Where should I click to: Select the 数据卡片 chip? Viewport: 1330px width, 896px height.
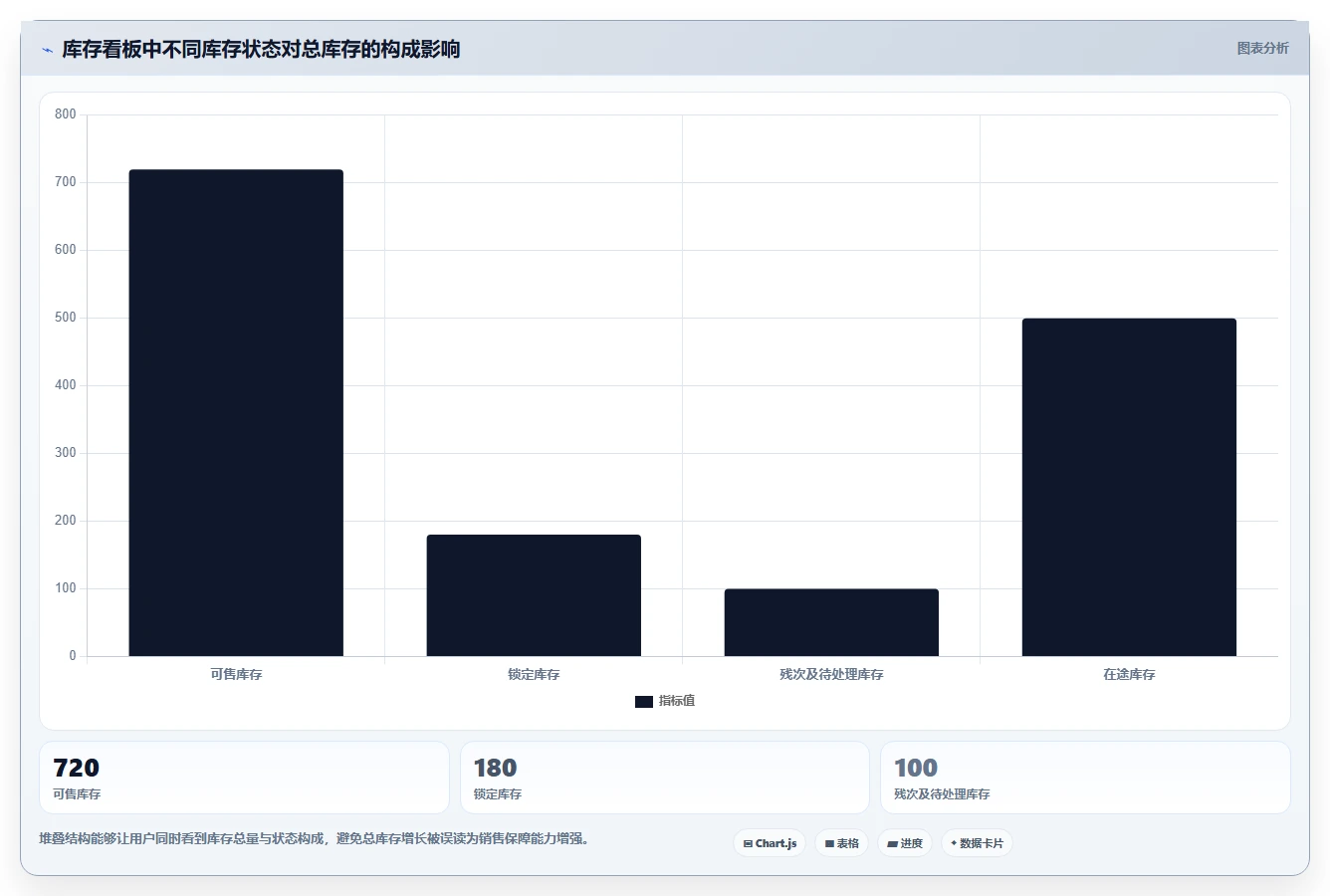coord(977,843)
